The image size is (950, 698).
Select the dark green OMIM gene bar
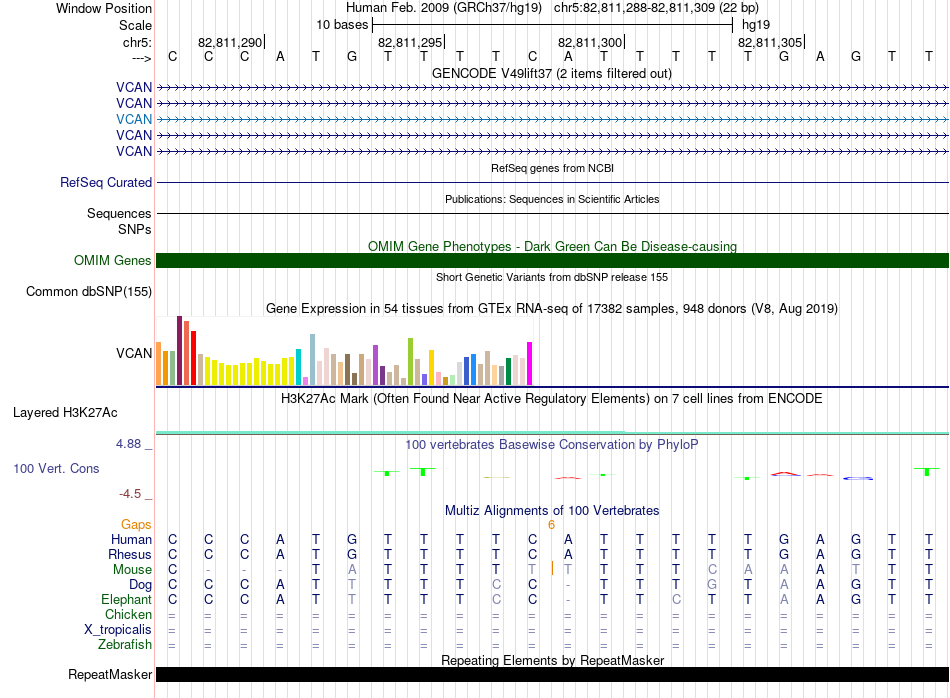552,261
